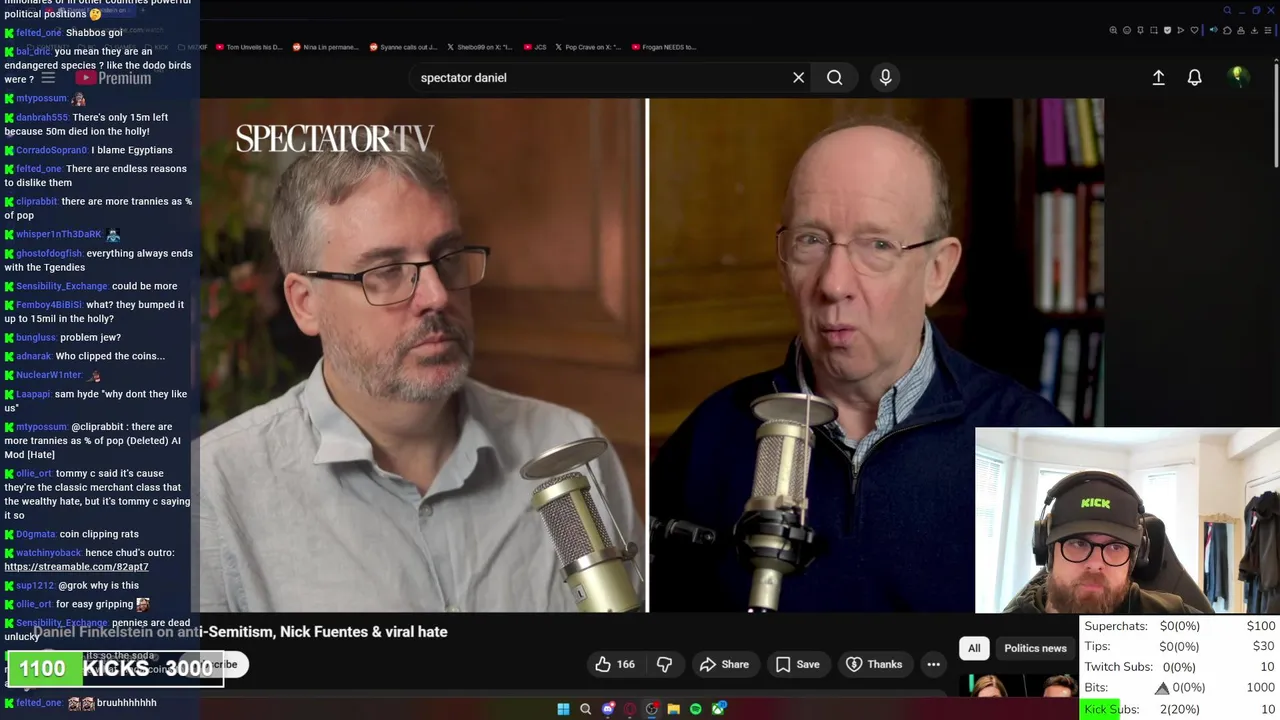Open YouTube notifications bell

tap(1194, 77)
